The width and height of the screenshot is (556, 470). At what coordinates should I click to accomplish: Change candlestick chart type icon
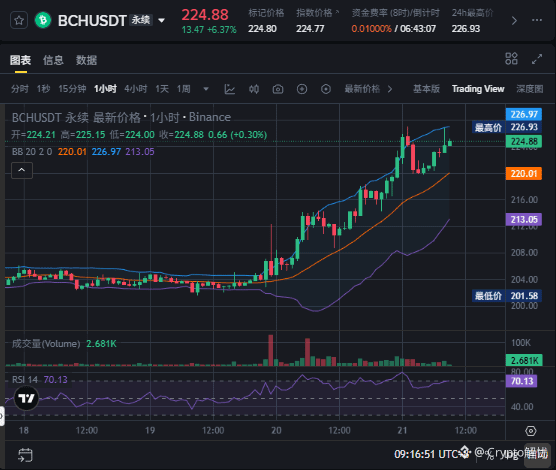coord(254,89)
